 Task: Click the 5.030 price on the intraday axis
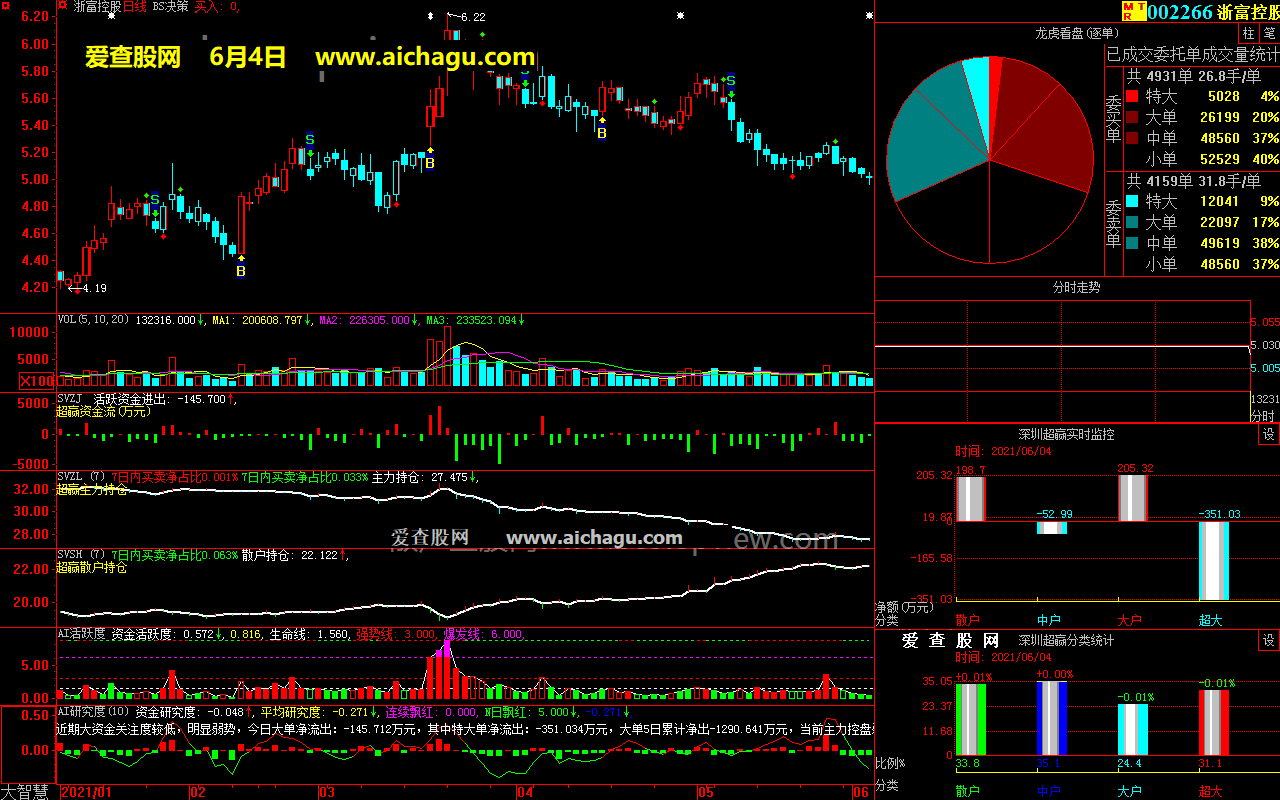click(1265, 345)
